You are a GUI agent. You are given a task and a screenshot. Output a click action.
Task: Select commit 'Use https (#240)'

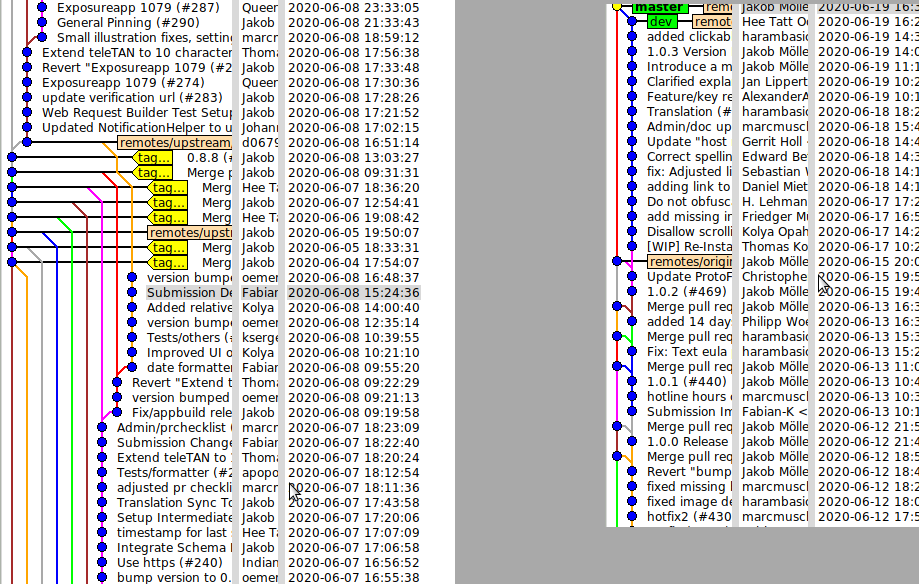(169, 562)
